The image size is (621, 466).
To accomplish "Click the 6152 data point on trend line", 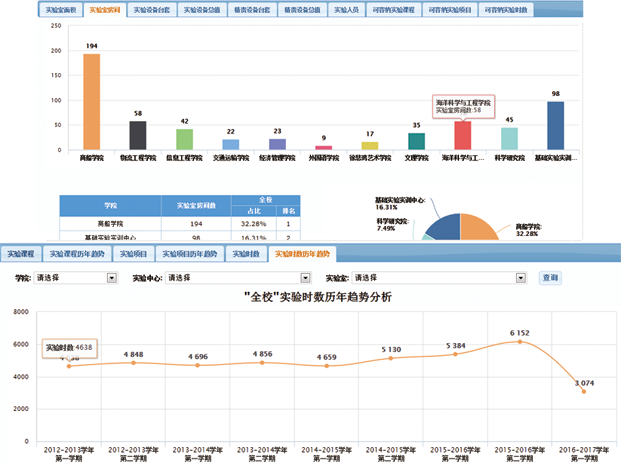I will pos(518,342).
